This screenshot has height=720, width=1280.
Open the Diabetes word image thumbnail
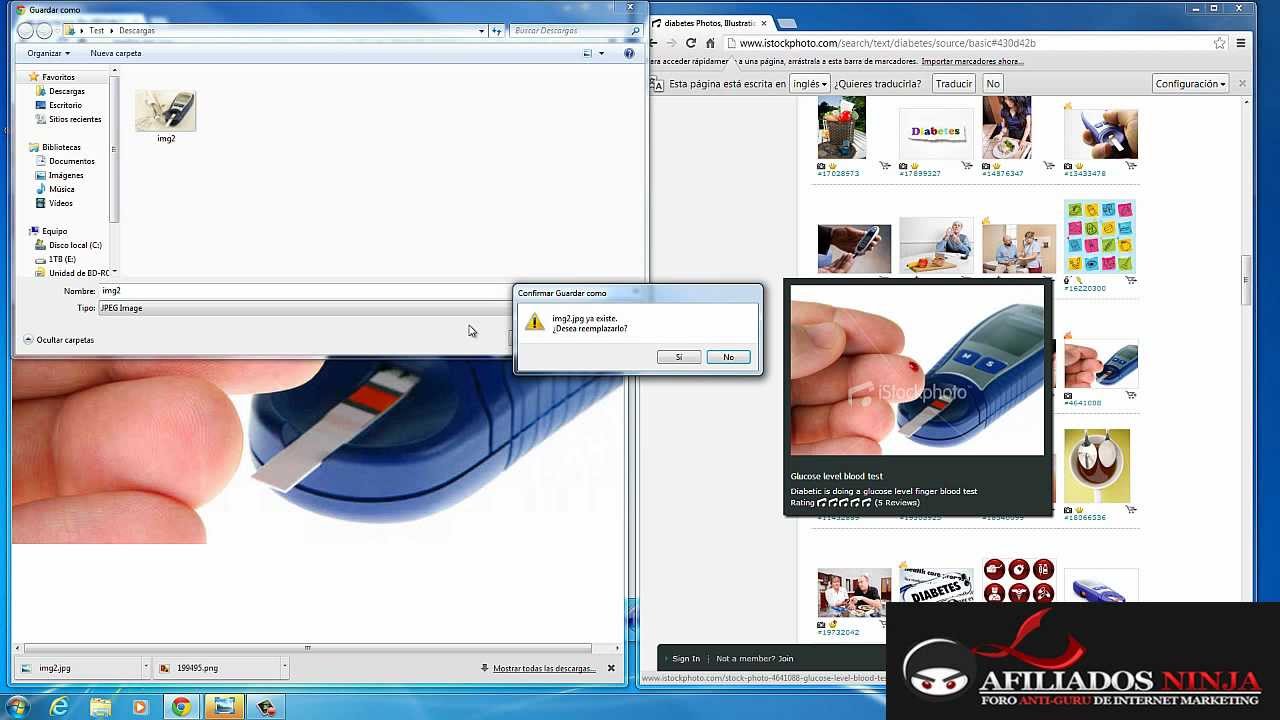(936, 133)
